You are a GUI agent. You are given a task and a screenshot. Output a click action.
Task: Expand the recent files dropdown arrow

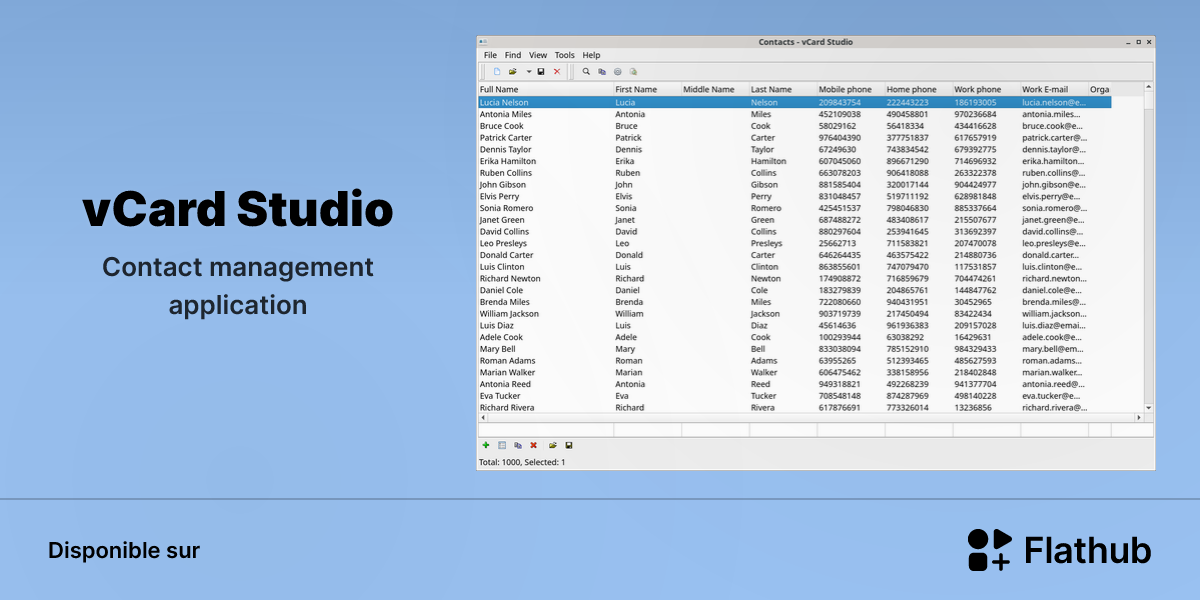pyautogui.click(x=529, y=72)
